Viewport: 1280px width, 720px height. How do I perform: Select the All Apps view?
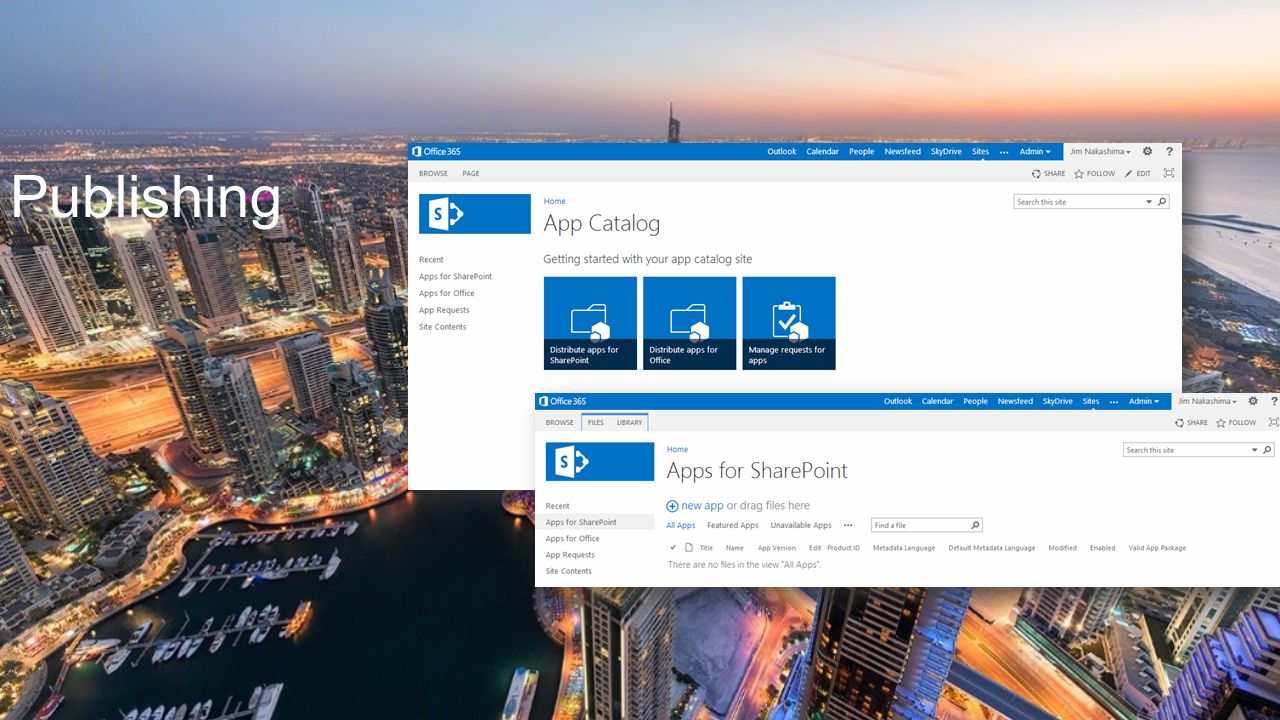pyautogui.click(x=681, y=525)
